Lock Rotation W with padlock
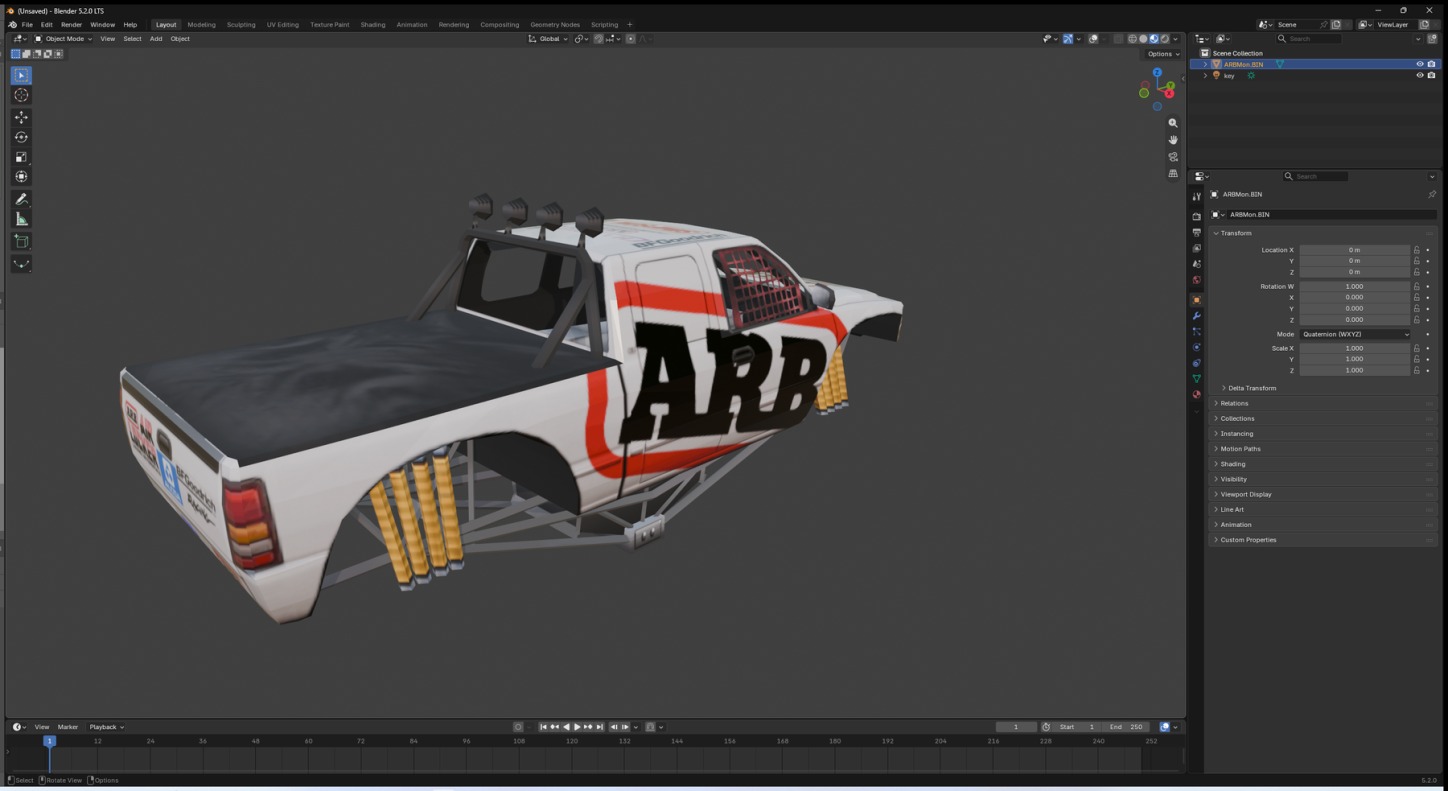 1416,286
